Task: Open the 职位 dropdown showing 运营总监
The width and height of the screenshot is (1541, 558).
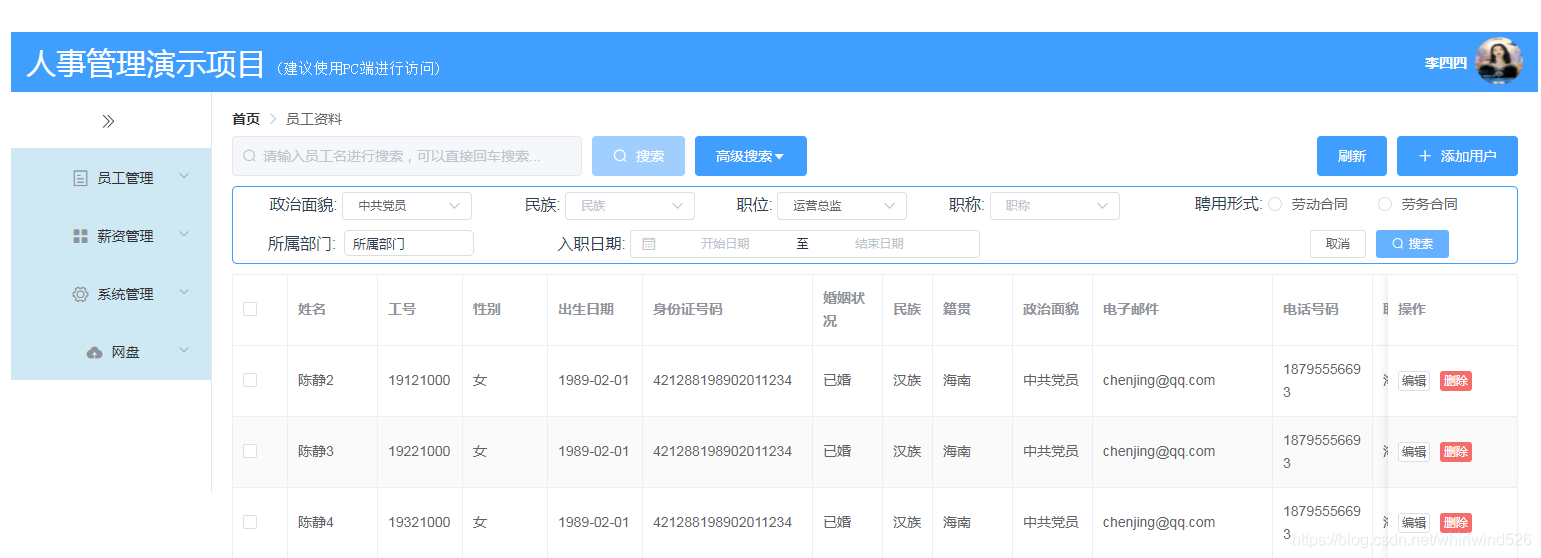Action: (x=842, y=206)
